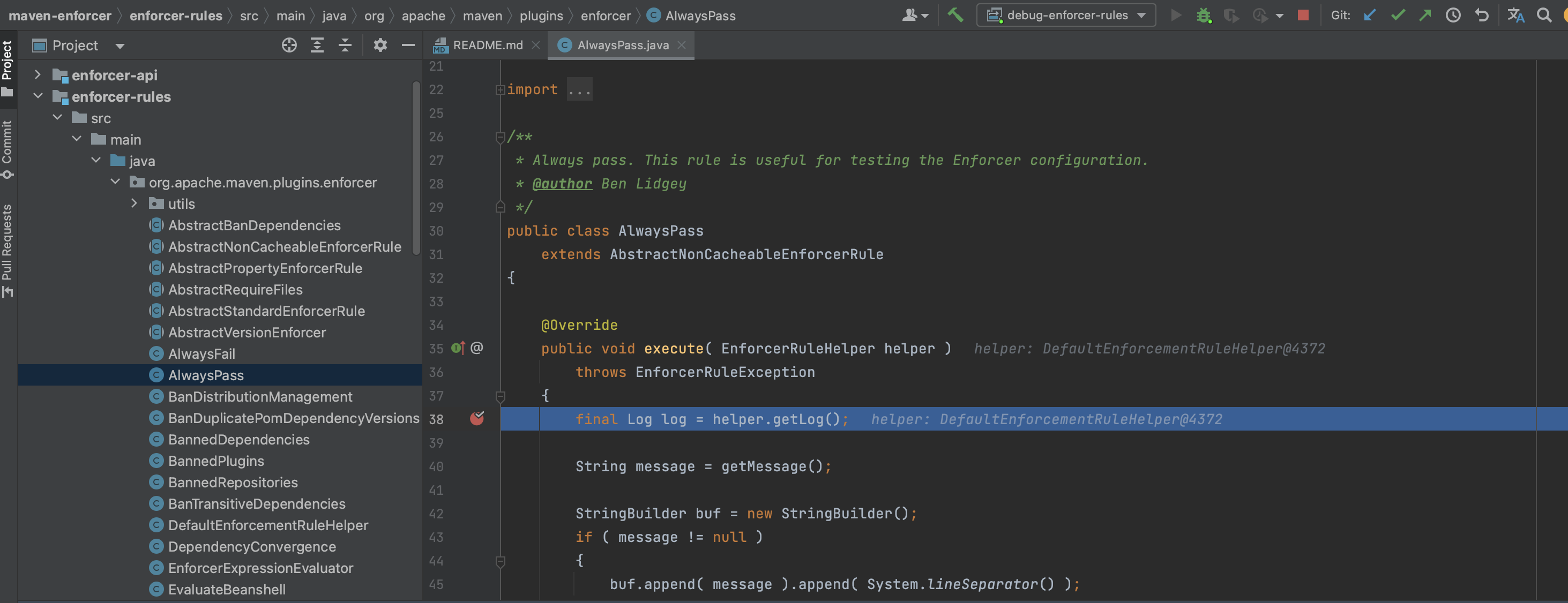Click the Build Project hammer icon

click(955, 15)
